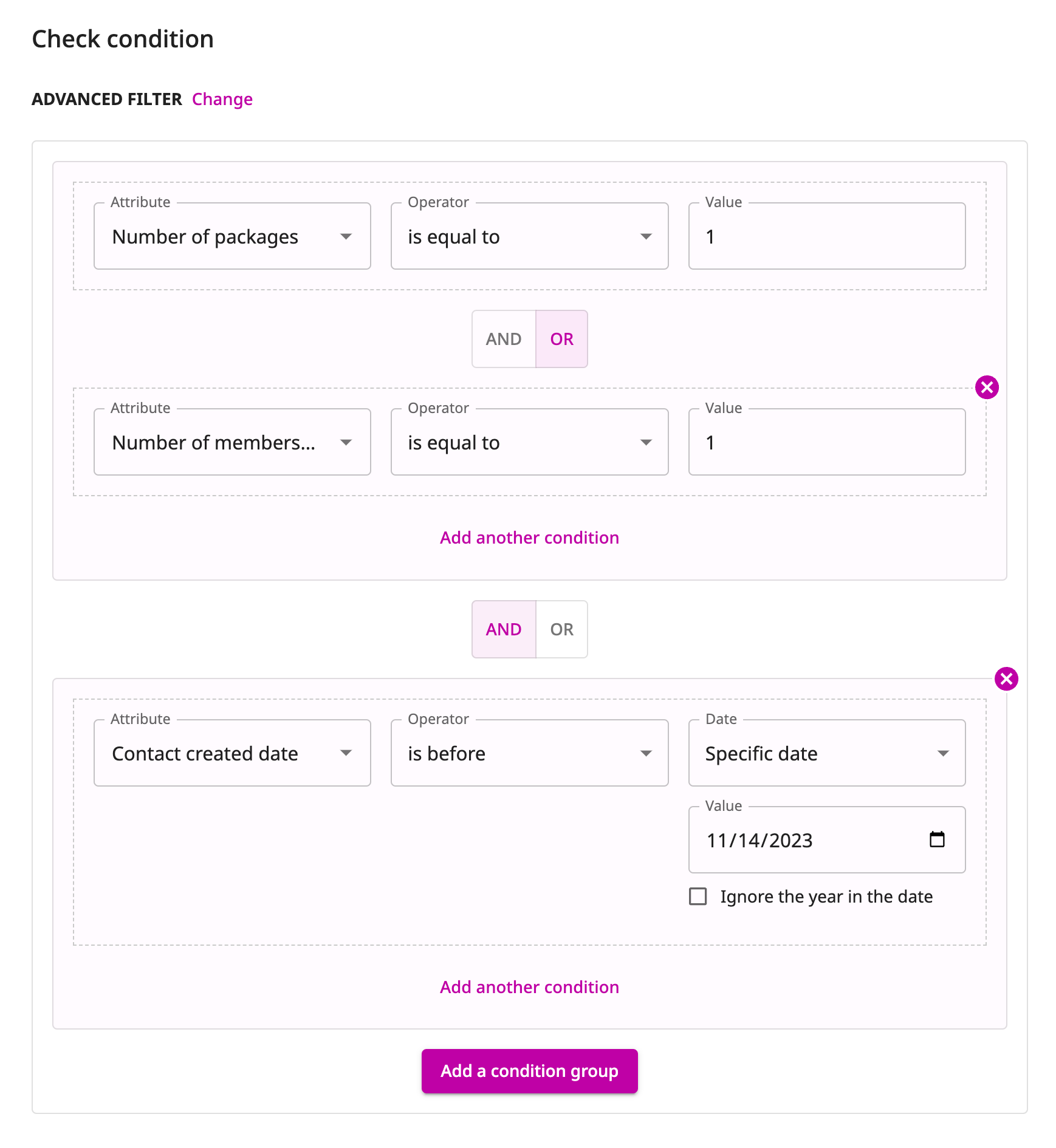Switch condition groups operator to OR
Viewport: 1056px width, 1148px height.
click(561, 629)
